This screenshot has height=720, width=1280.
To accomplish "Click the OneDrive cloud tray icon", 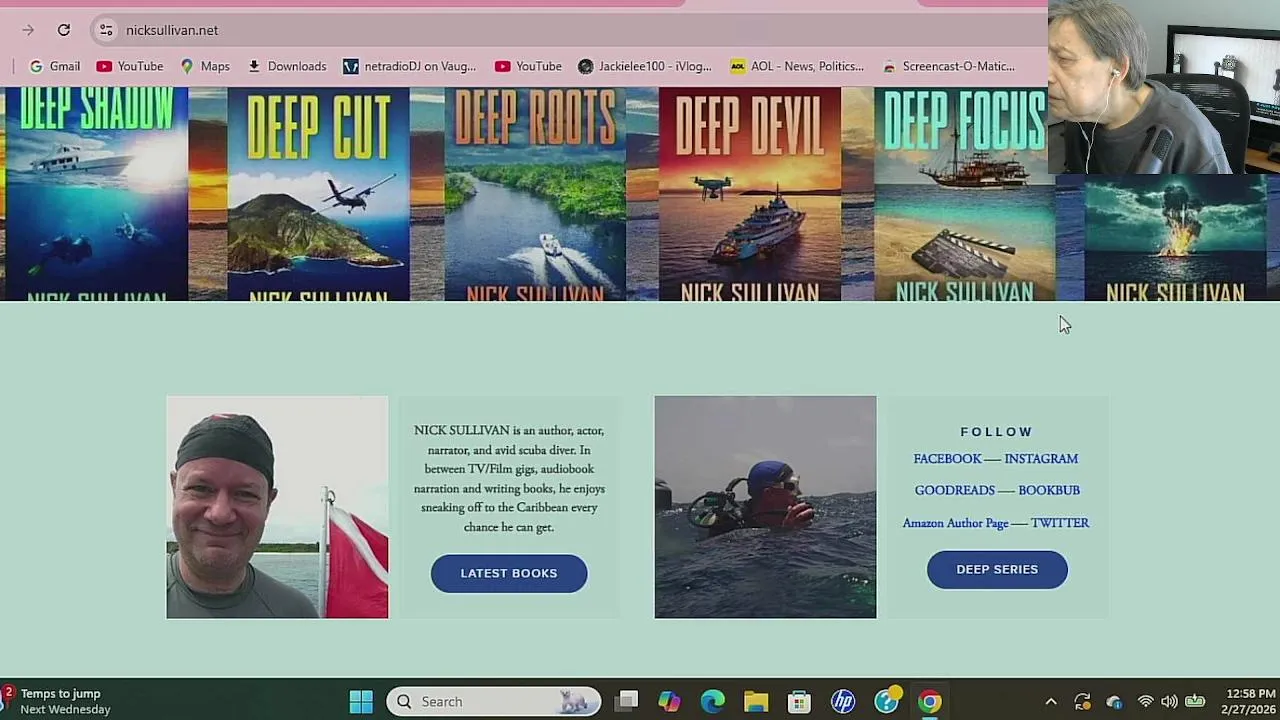I will tap(1114, 702).
